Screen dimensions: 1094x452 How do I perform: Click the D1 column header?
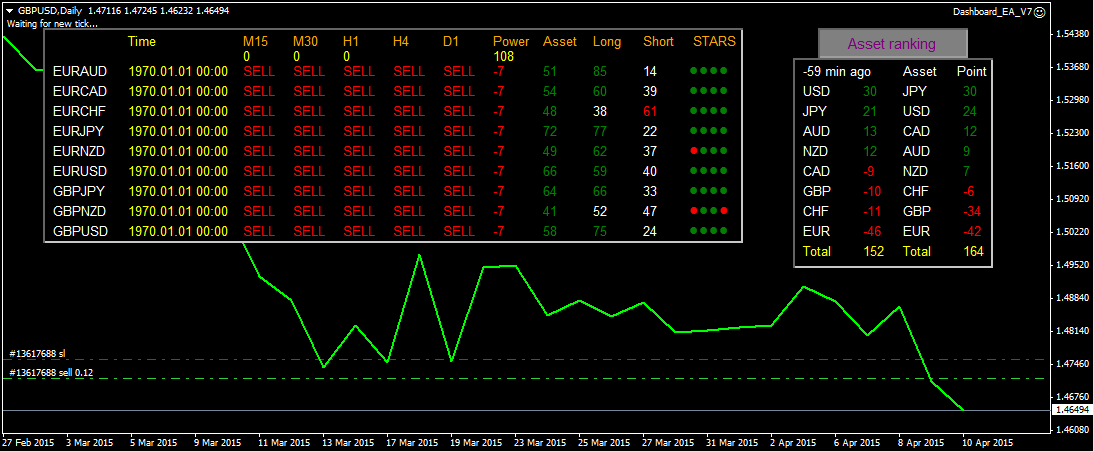[x=451, y=42]
